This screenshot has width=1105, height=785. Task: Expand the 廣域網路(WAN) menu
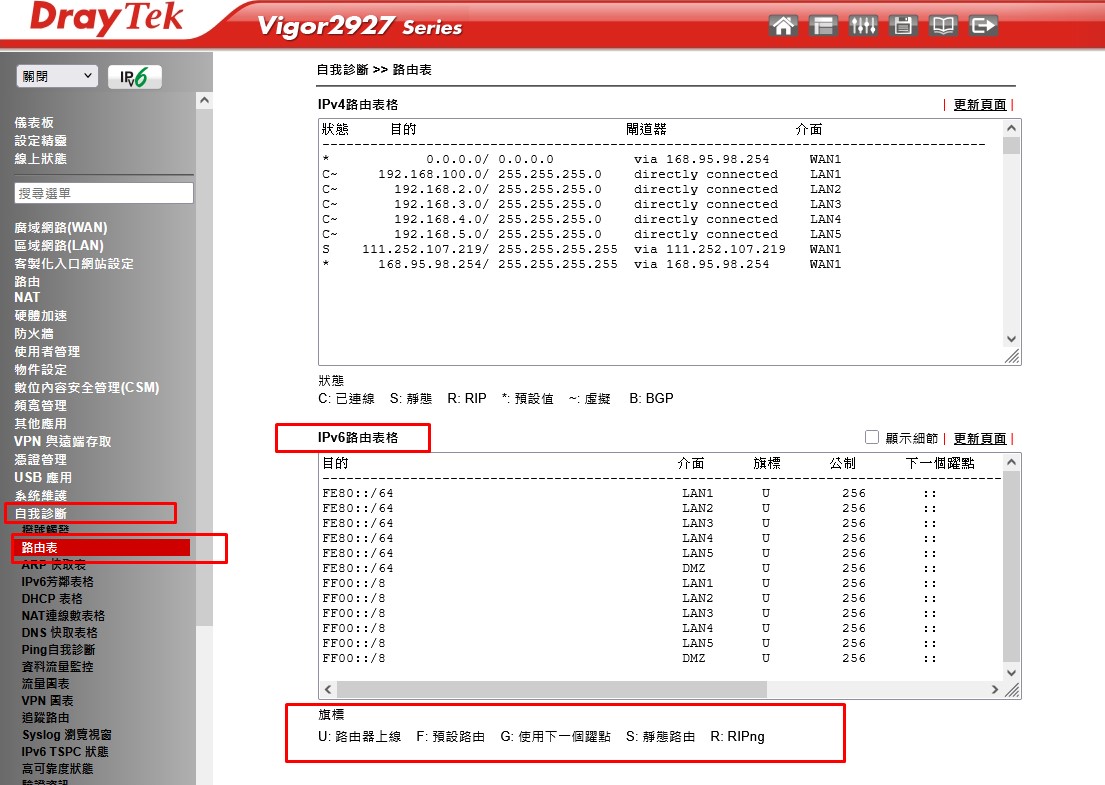tap(60, 228)
